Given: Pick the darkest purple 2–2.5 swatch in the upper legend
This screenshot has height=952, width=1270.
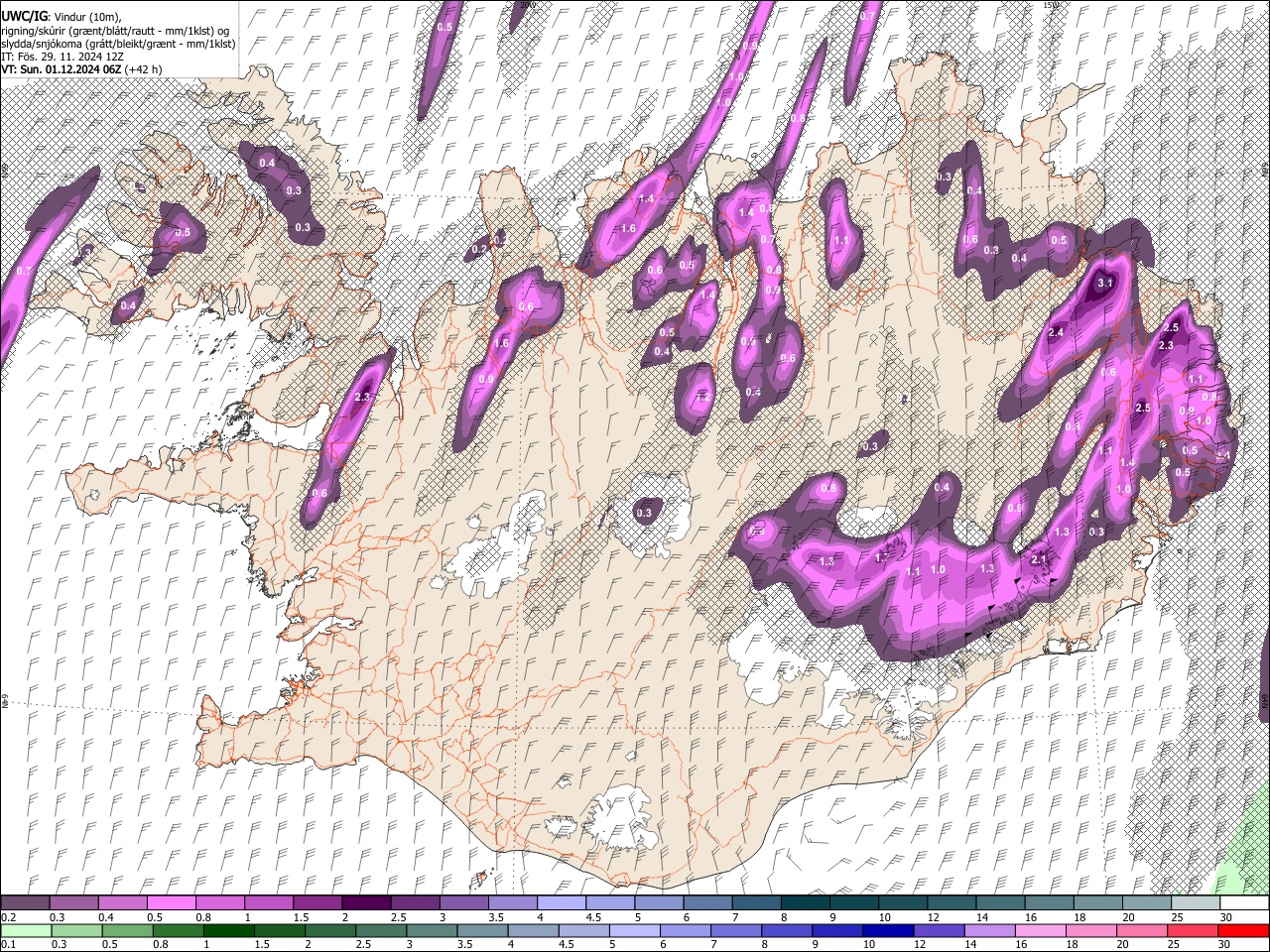Looking at the screenshot, I should tap(366, 902).
